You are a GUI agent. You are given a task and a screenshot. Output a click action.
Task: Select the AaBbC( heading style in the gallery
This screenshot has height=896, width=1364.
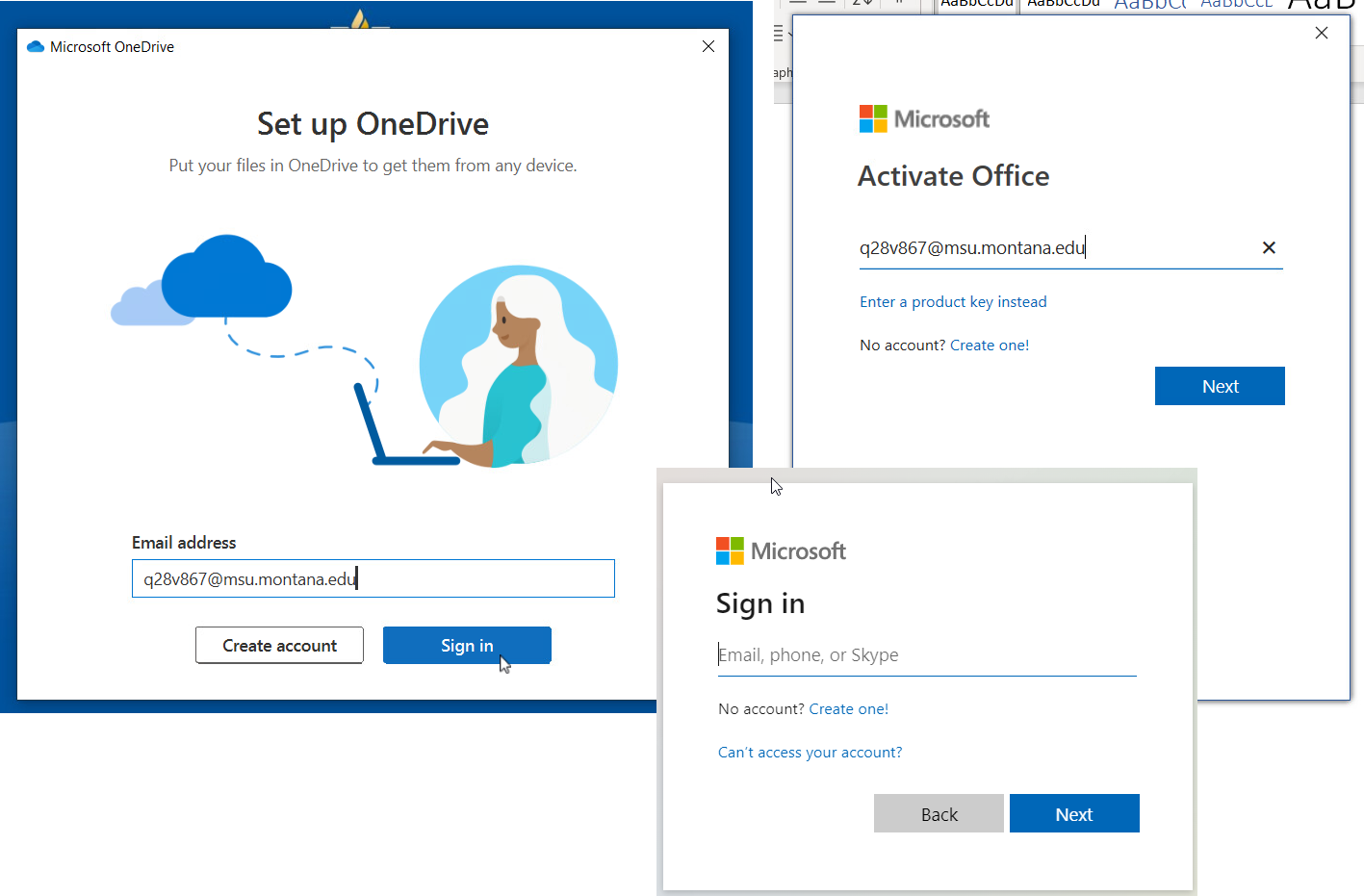1150,5
